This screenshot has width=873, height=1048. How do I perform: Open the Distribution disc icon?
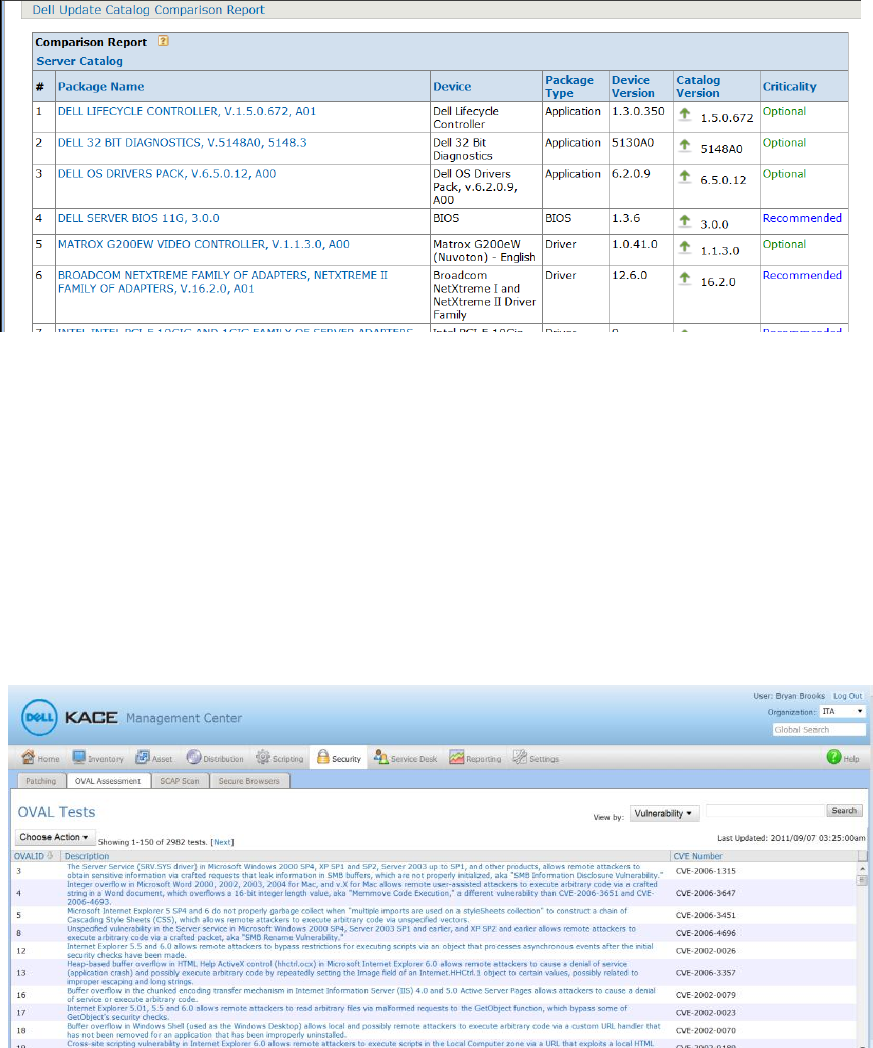194,757
